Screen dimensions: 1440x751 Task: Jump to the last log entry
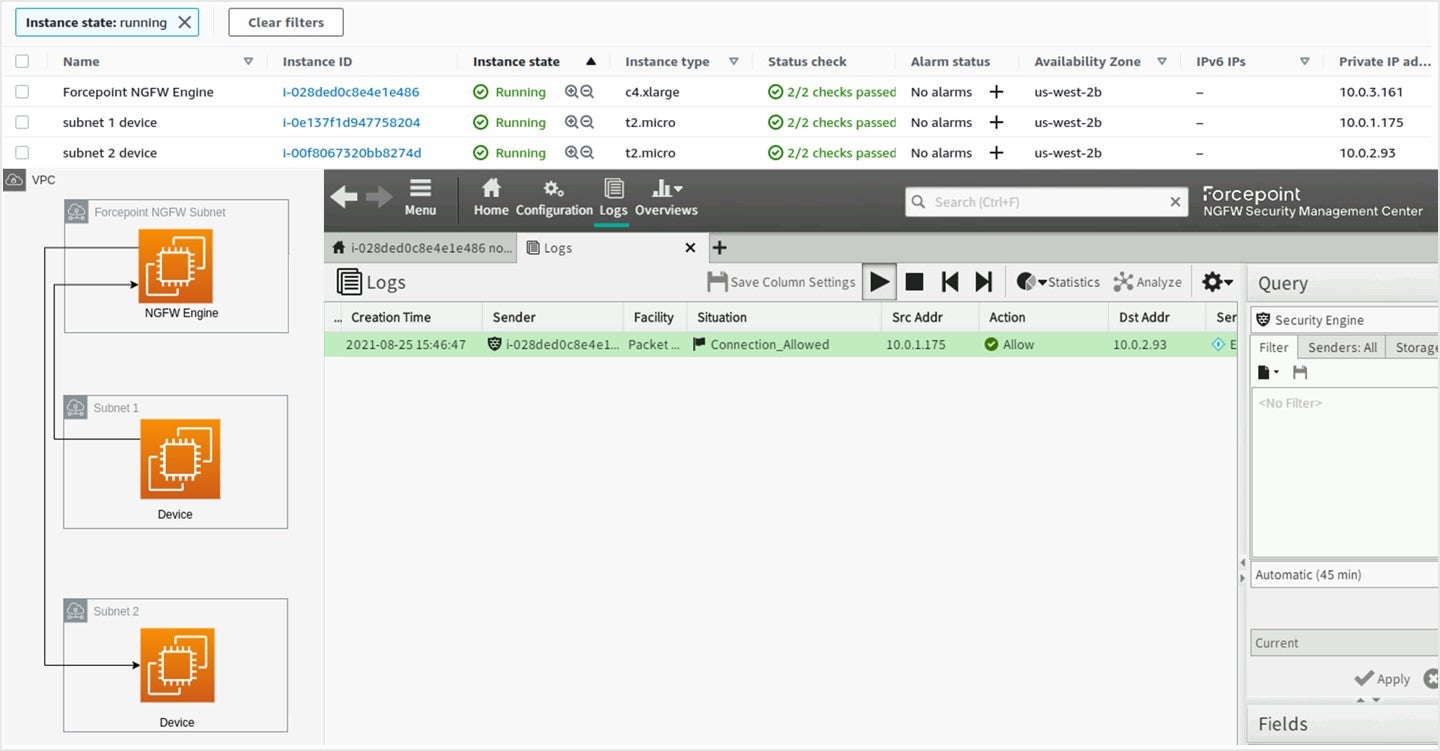984,282
